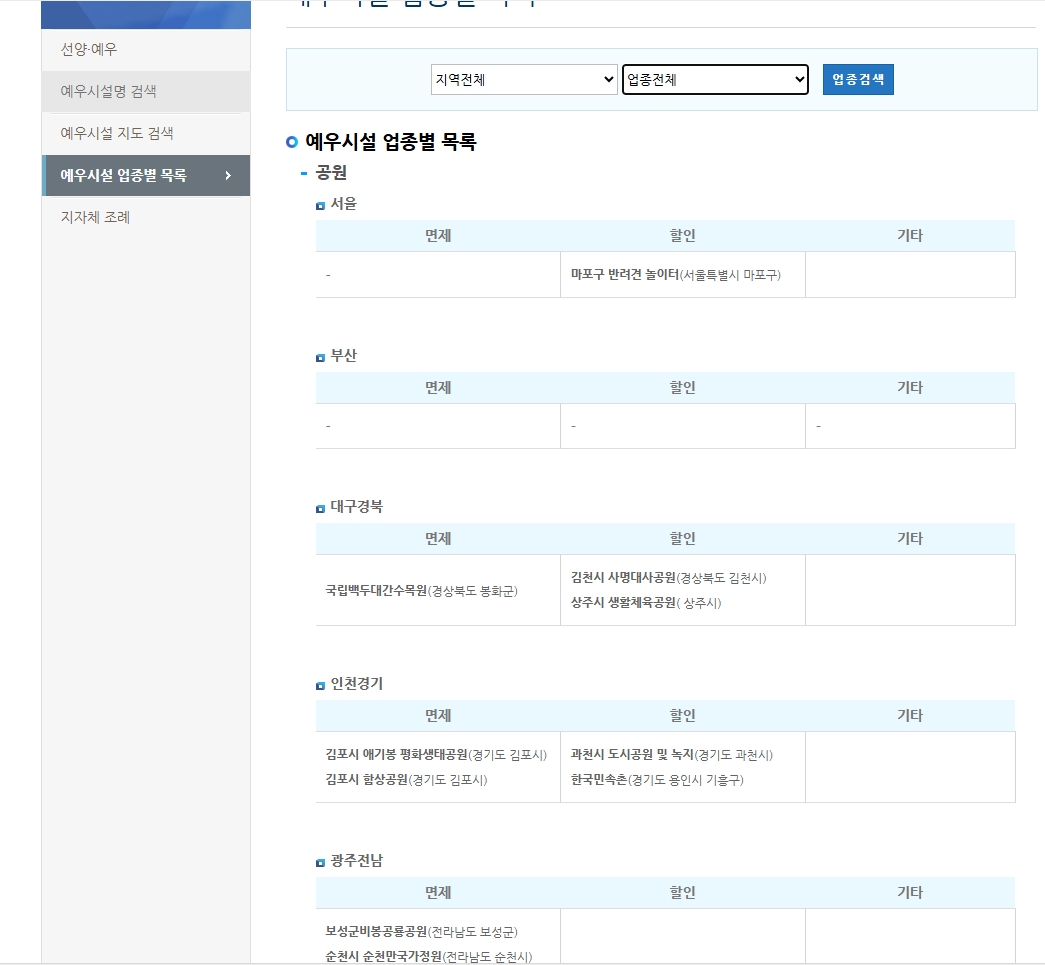Click the square bullet icon next to 부산
The height and width of the screenshot is (965, 1045).
coord(321,353)
